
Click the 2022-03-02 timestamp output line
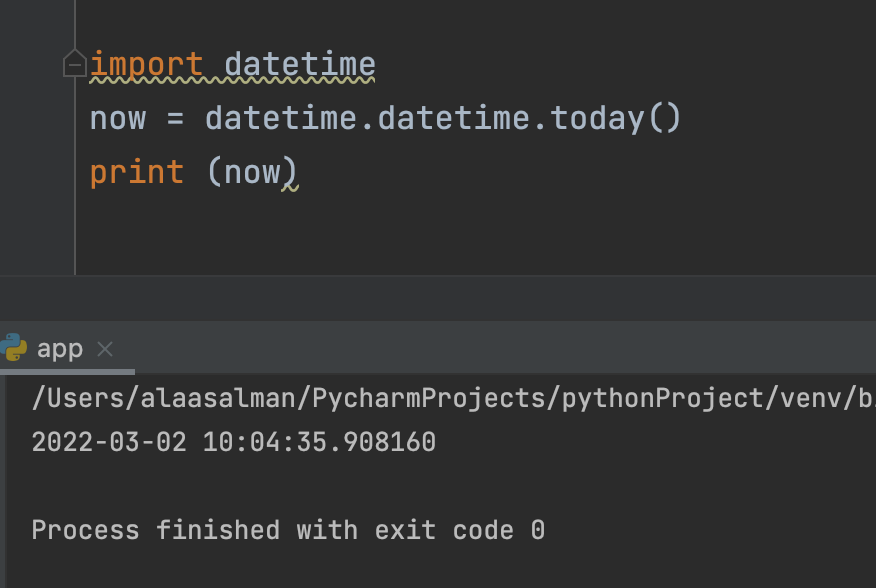(233, 442)
